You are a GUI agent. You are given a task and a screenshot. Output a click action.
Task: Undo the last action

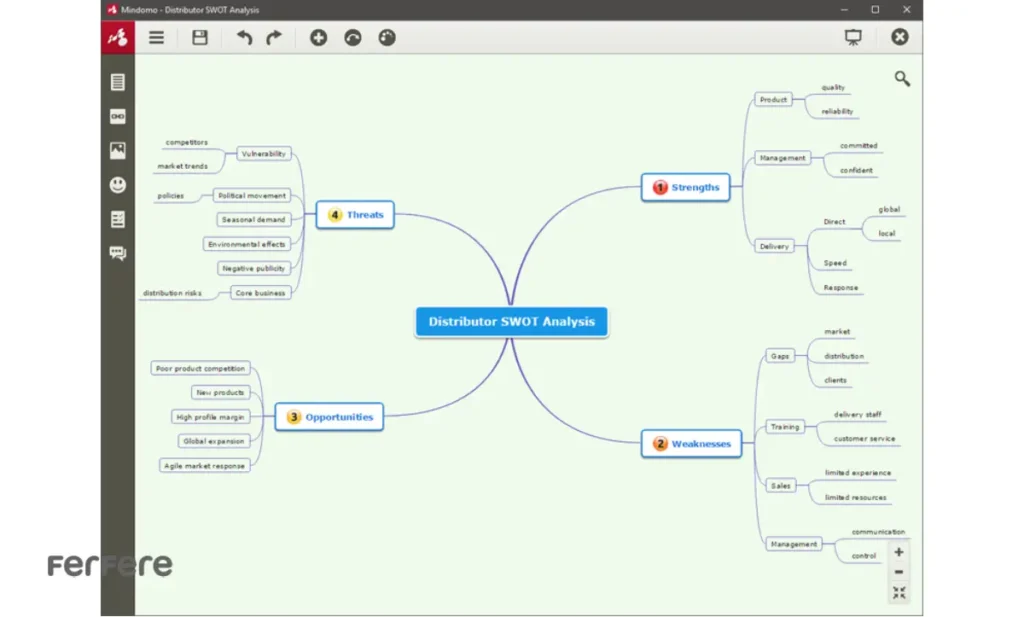click(x=245, y=38)
